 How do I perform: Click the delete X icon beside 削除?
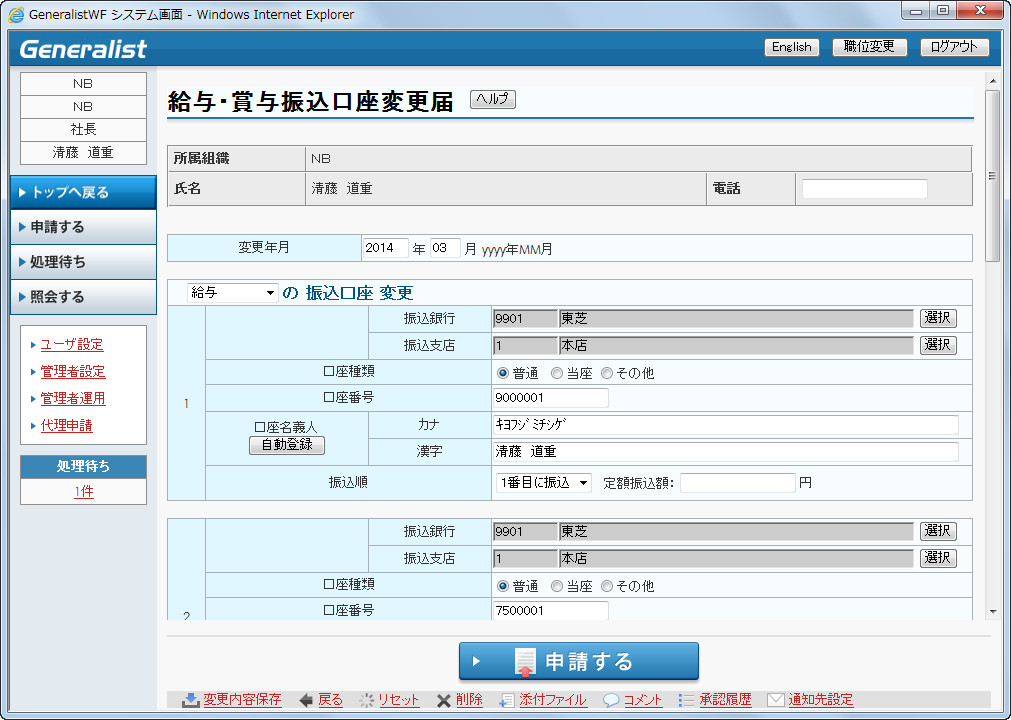pos(443,700)
